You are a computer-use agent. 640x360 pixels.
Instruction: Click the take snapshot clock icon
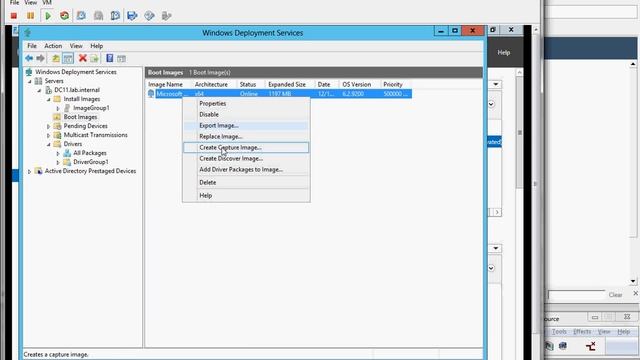(81, 16)
